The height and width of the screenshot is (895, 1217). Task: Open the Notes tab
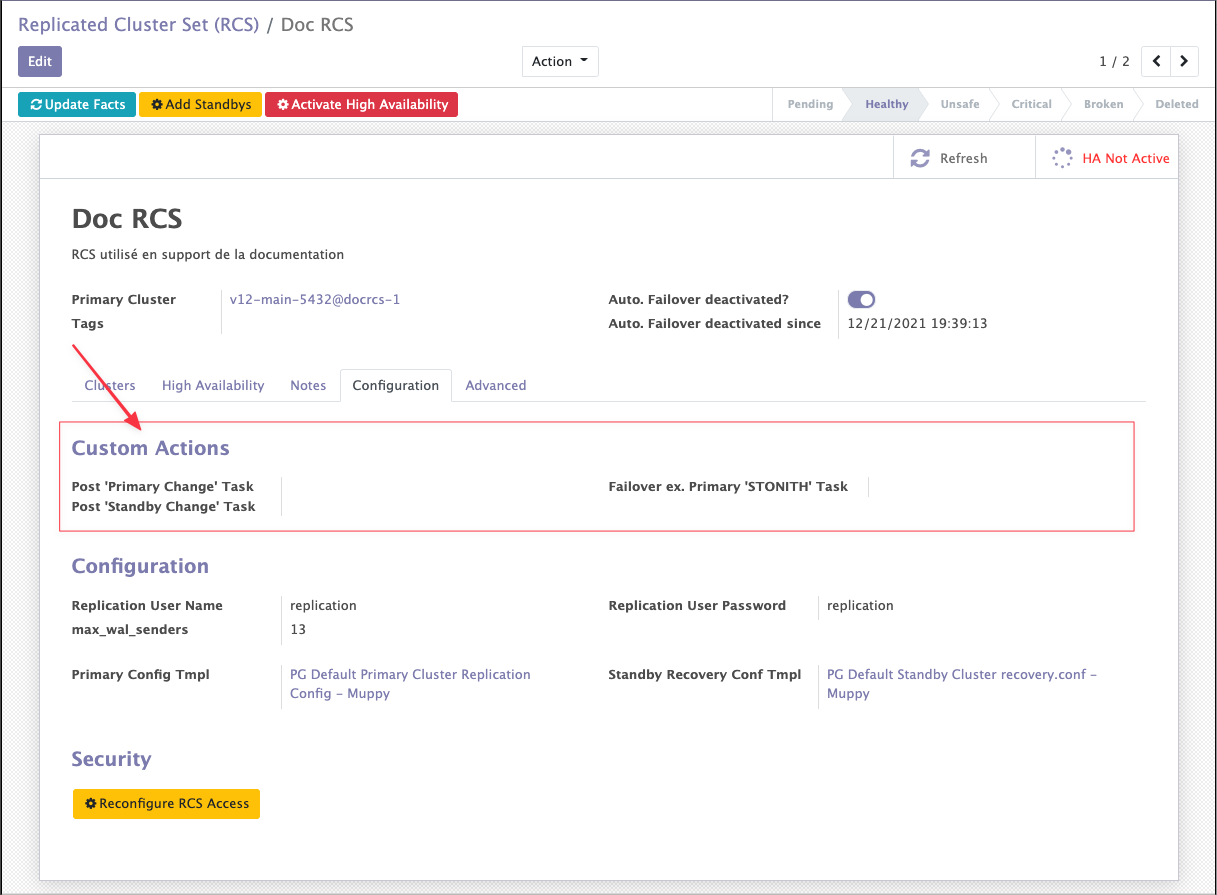click(308, 385)
